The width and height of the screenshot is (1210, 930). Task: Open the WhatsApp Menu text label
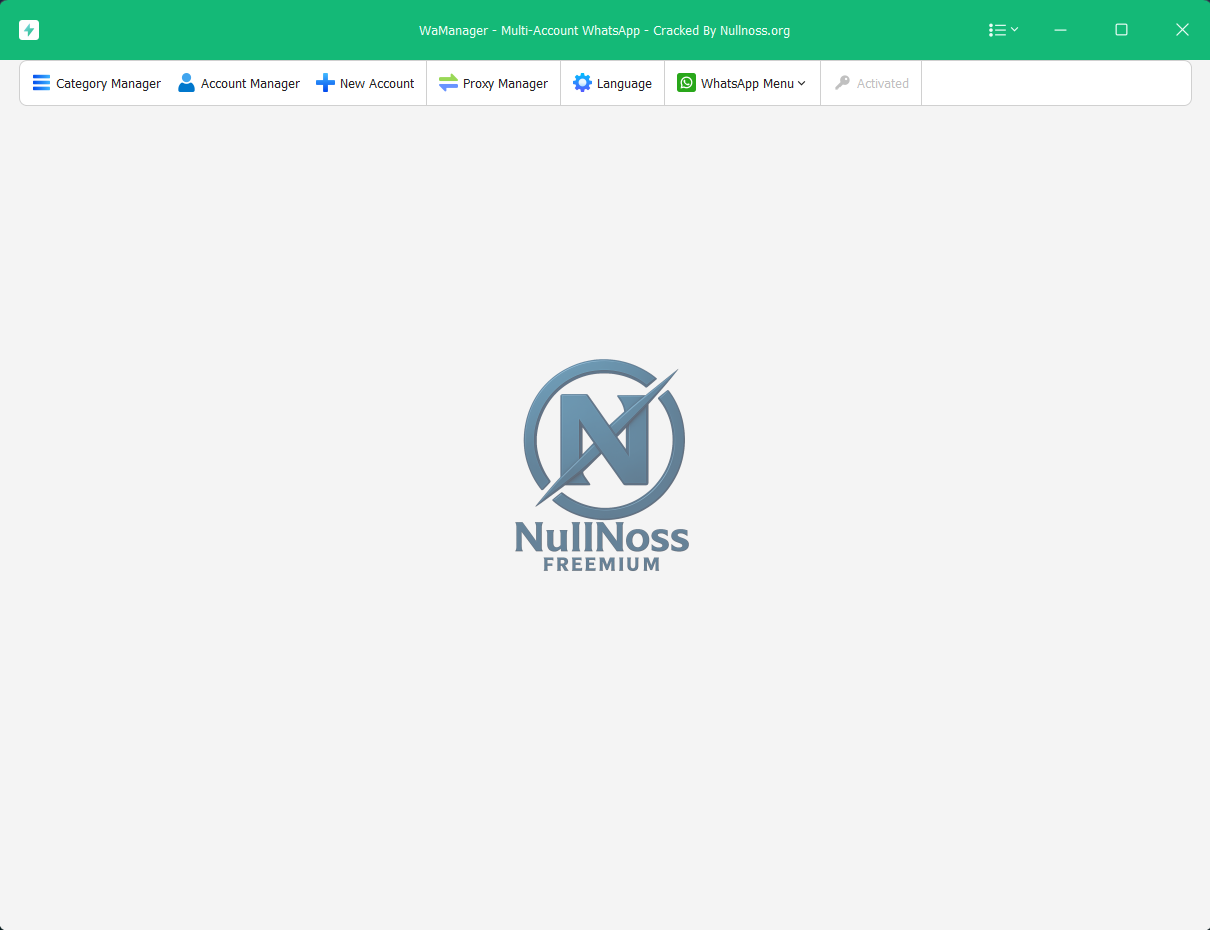pyautogui.click(x=746, y=84)
